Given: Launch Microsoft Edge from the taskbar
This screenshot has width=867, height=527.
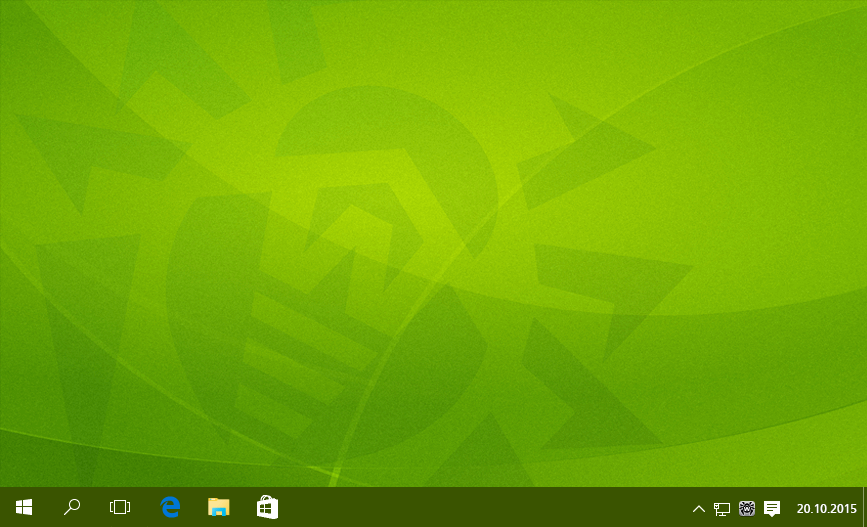Looking at the screenshot, I should point(170,507).
